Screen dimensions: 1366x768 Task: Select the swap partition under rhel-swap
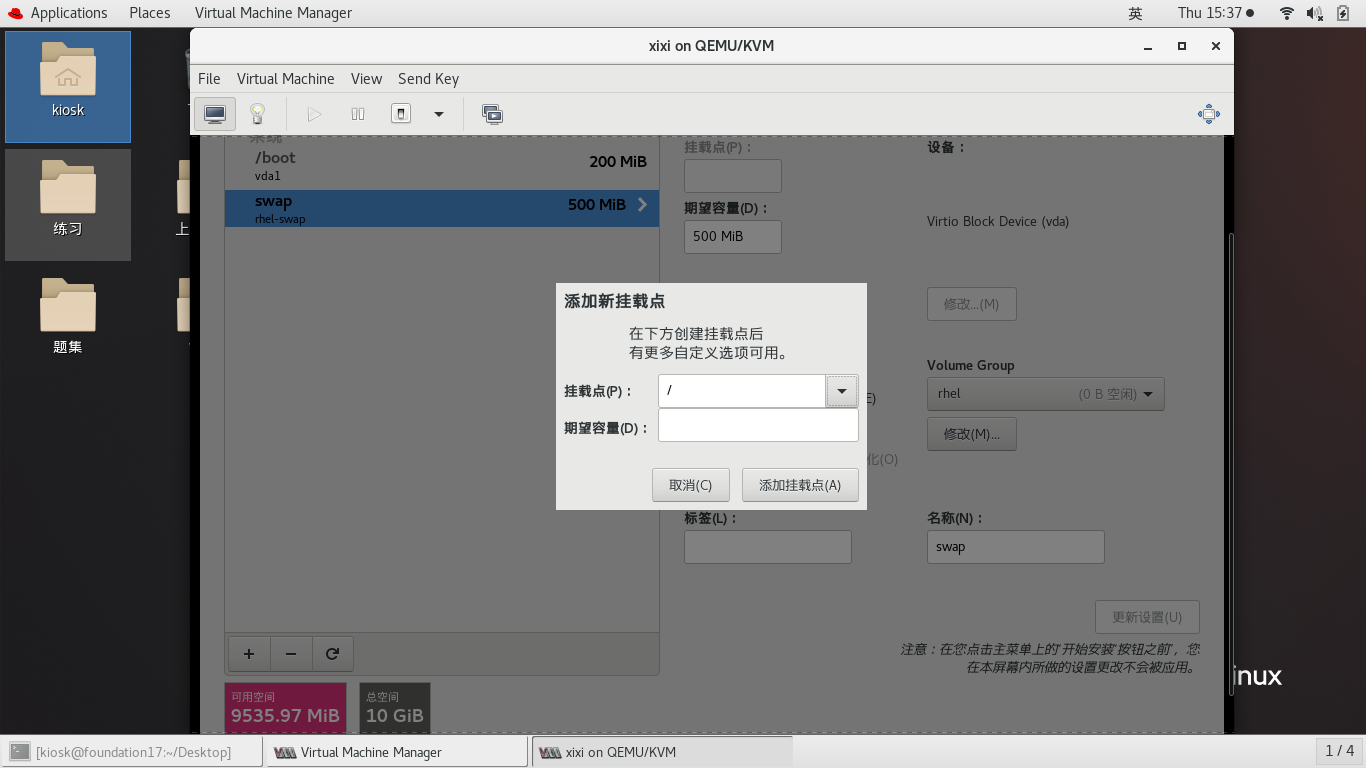440,208
